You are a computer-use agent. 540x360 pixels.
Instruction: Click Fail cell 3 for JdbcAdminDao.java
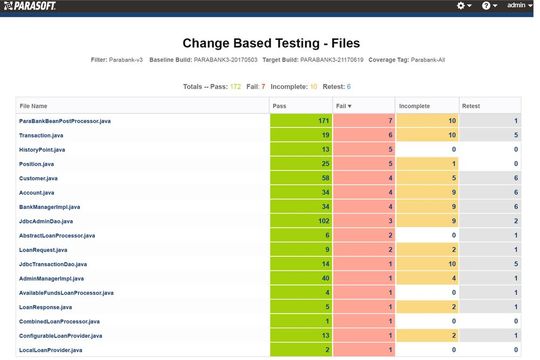click(x=364, y=221)
